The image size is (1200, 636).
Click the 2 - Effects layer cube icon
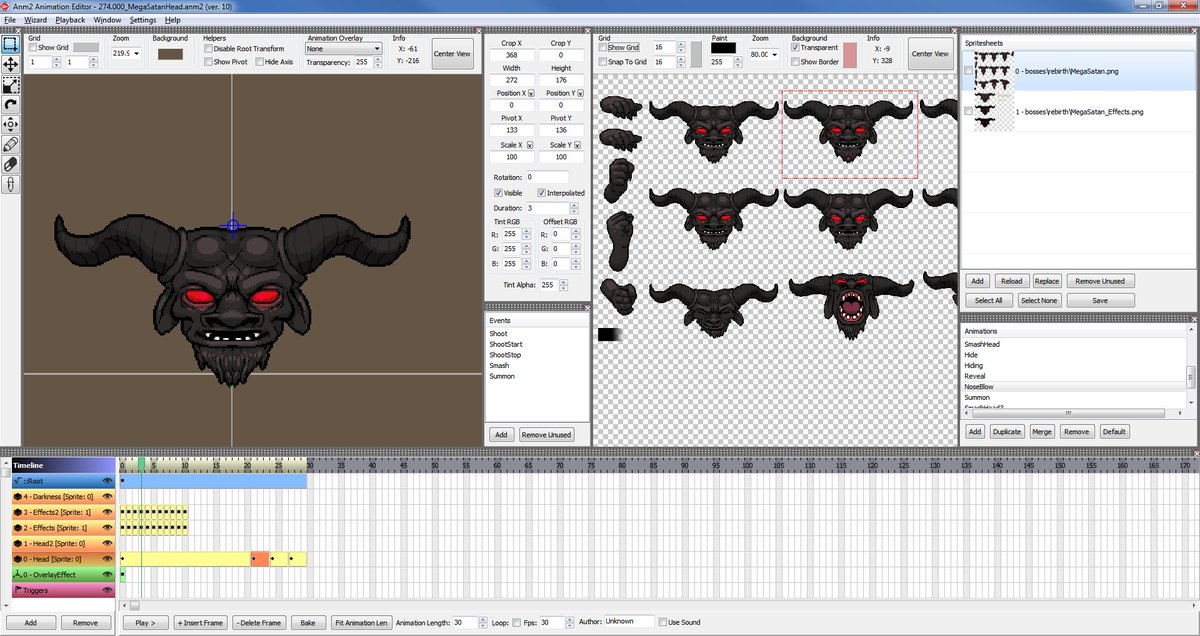[17, 527]
